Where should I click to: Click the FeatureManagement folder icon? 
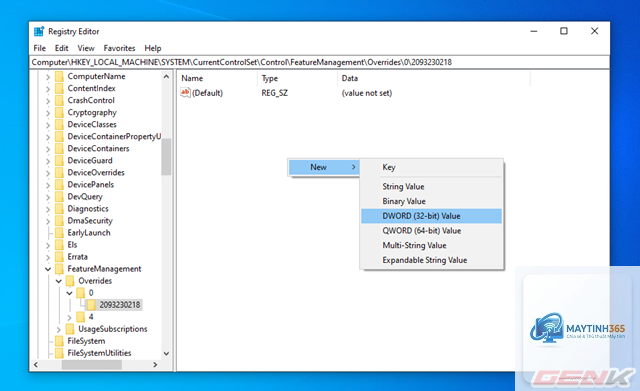pos(59,269)
